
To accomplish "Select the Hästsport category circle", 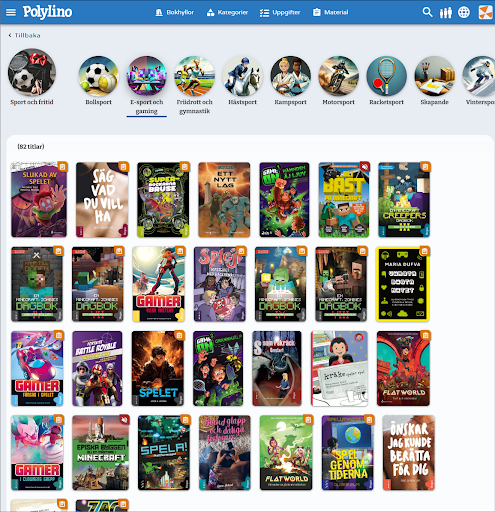I will [242, 76].
